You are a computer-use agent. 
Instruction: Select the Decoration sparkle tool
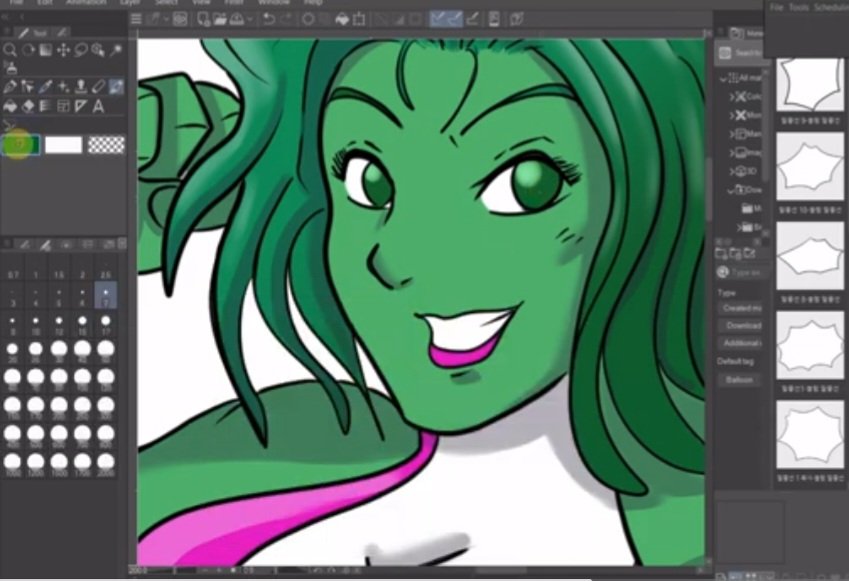click(63, 87)
